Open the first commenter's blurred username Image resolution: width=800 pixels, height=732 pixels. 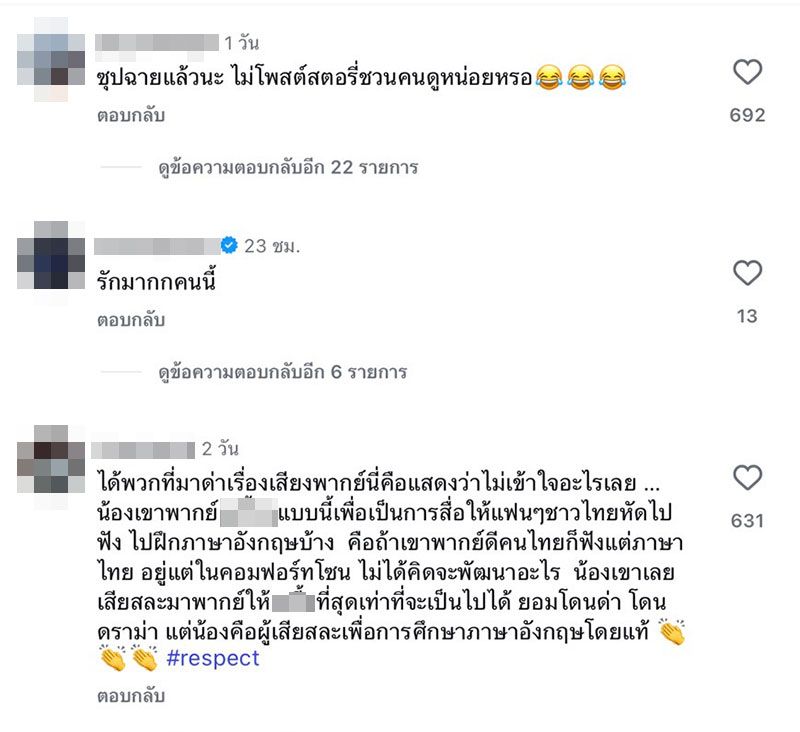tap(157, 42)
